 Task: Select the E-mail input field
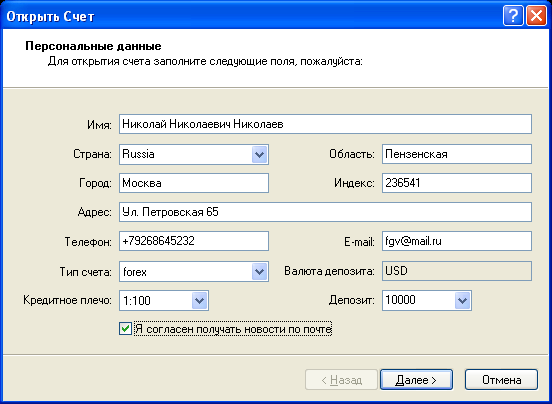(x=457, y=241)
